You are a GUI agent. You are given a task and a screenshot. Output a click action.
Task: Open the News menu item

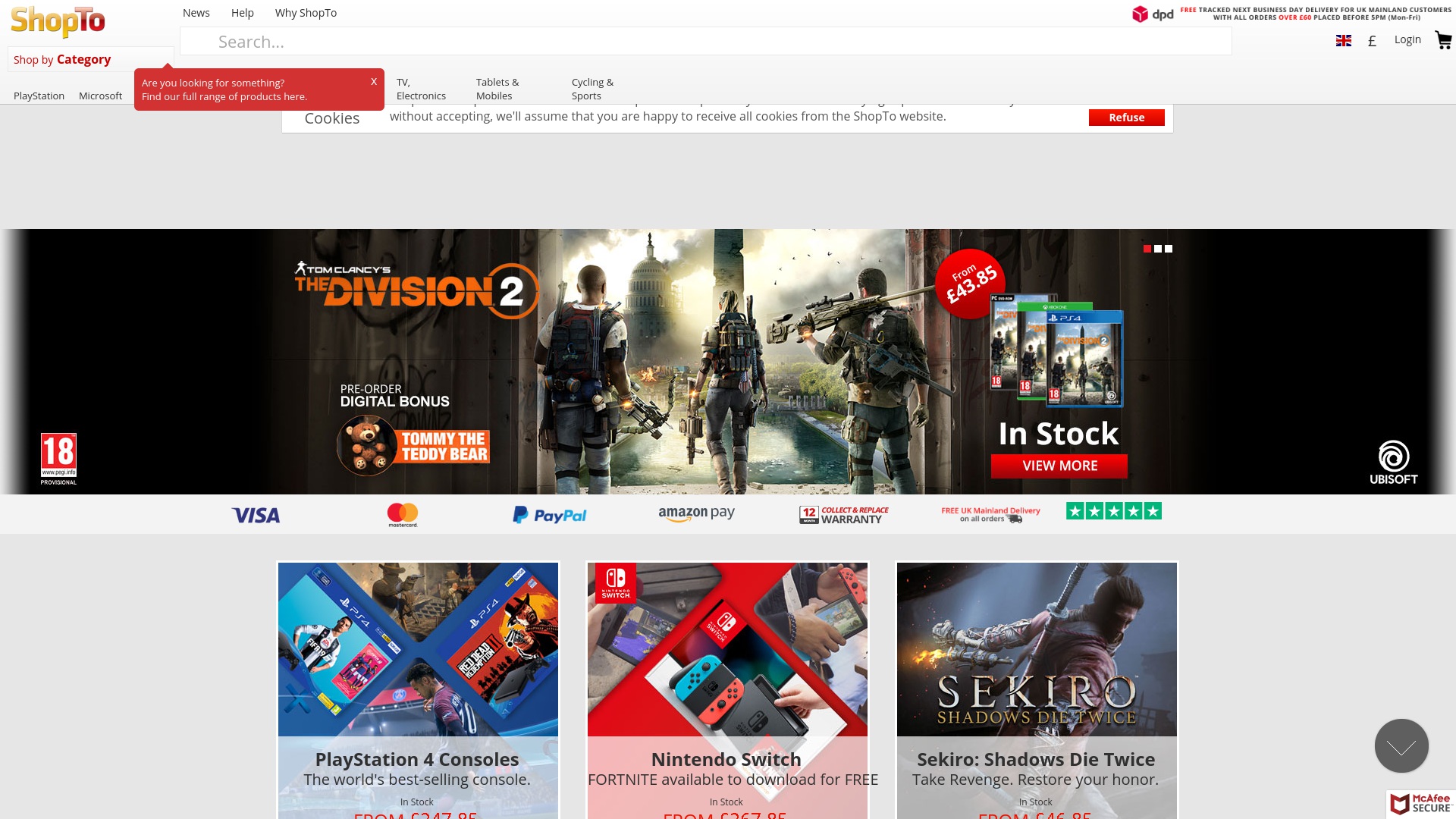(196, 13)
